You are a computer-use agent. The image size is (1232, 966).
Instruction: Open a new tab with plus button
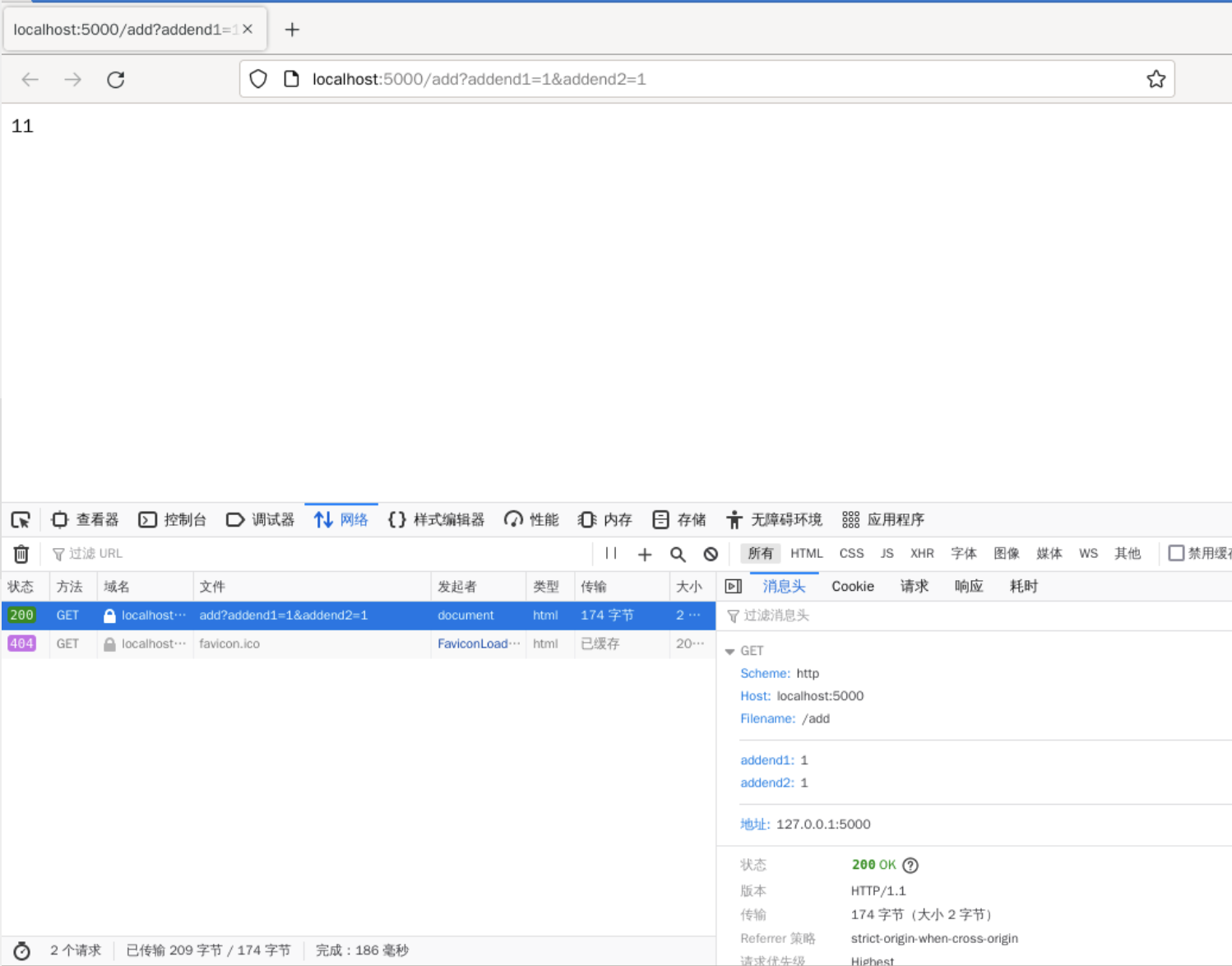click(292, 30)
